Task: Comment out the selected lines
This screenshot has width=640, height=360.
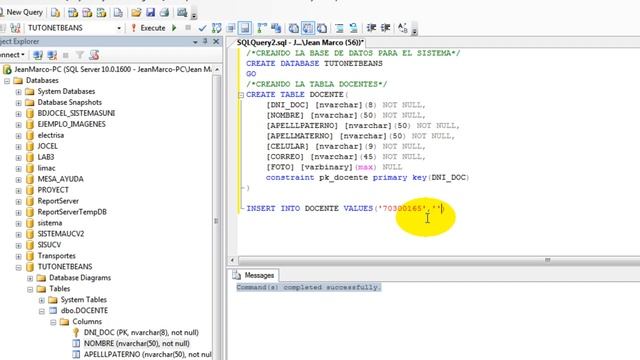Action: point(339,28)
